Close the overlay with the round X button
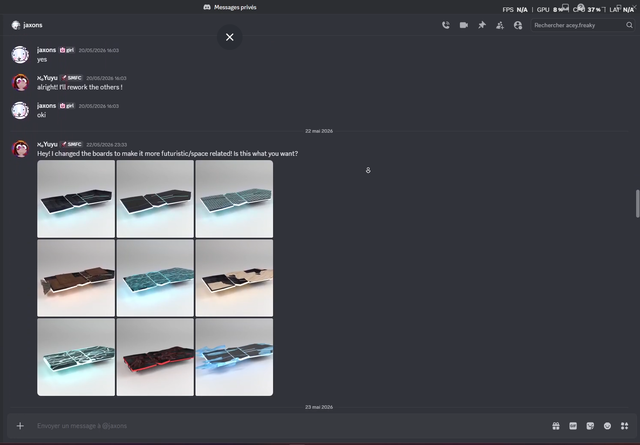640x445 pixels. pos(230,37)
